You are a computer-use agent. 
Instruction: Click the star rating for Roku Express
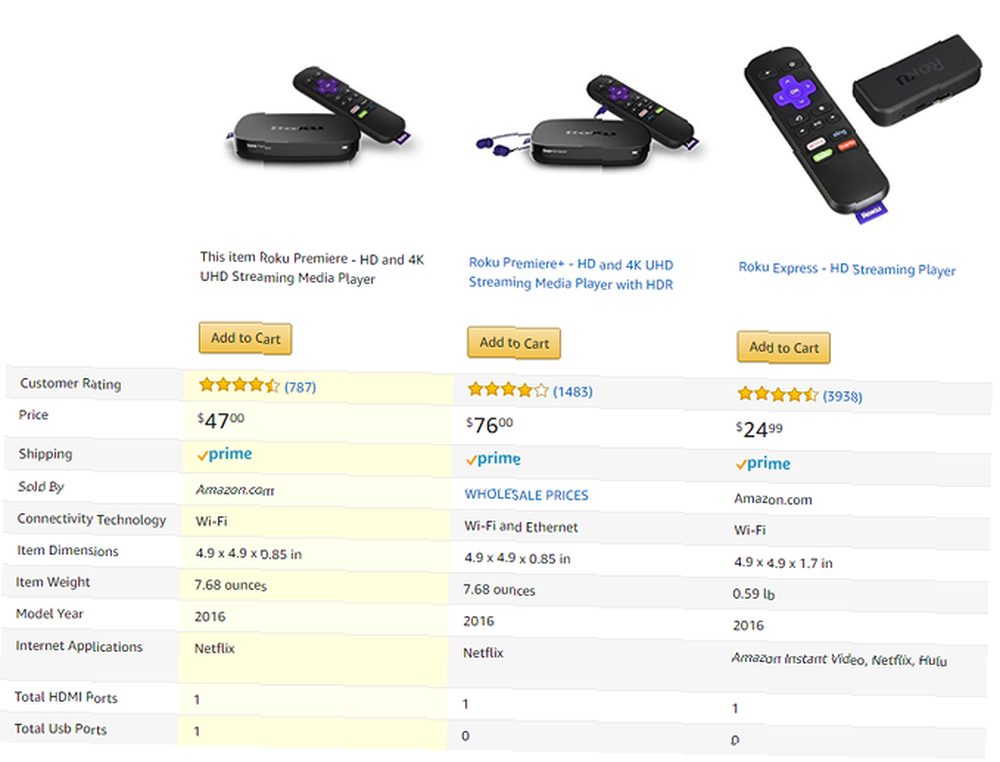tap(777, 394)
